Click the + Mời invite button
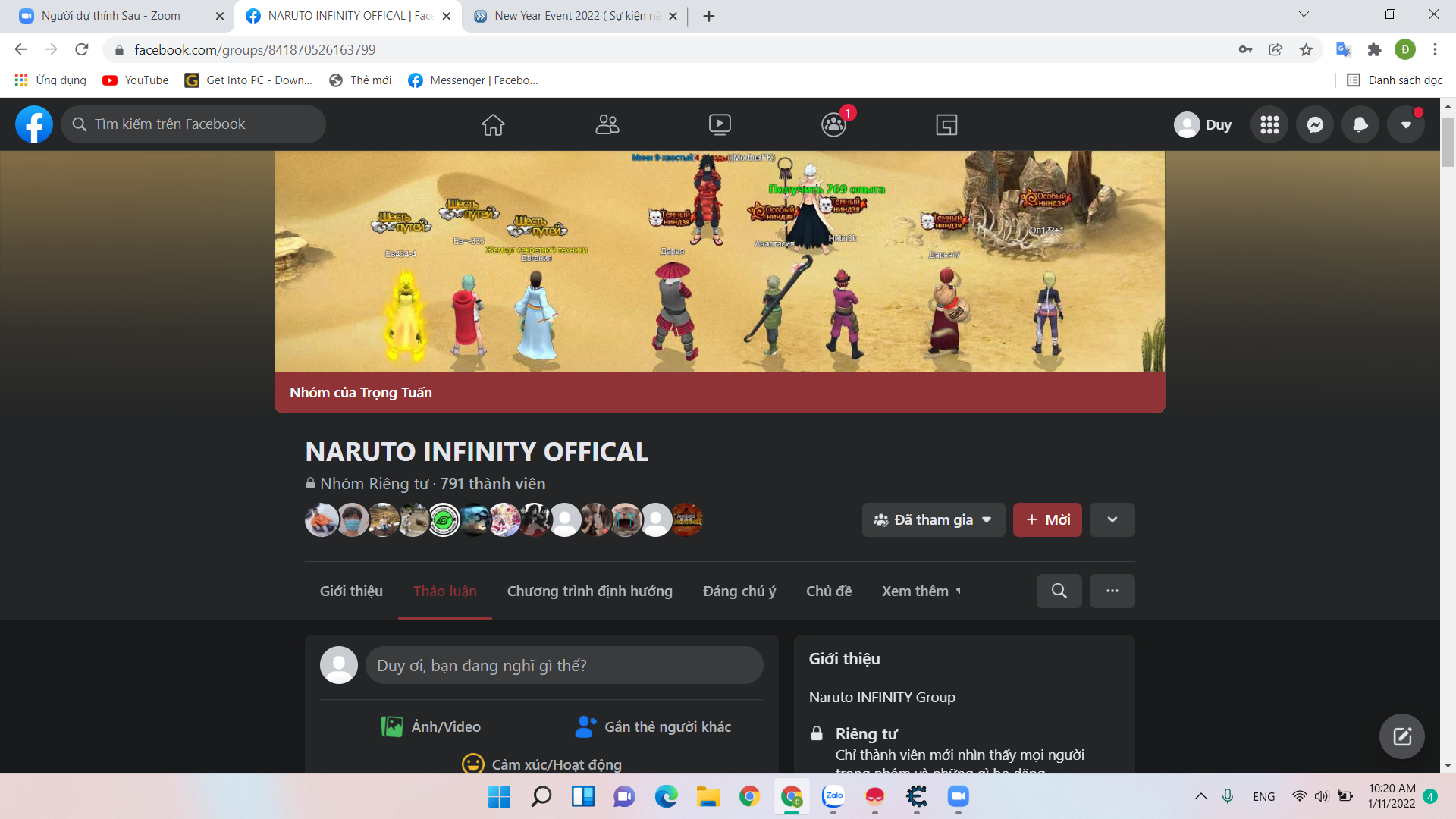Viewport: 1456px width, 819px height. pyautogui.click(x=1047, y=520)
